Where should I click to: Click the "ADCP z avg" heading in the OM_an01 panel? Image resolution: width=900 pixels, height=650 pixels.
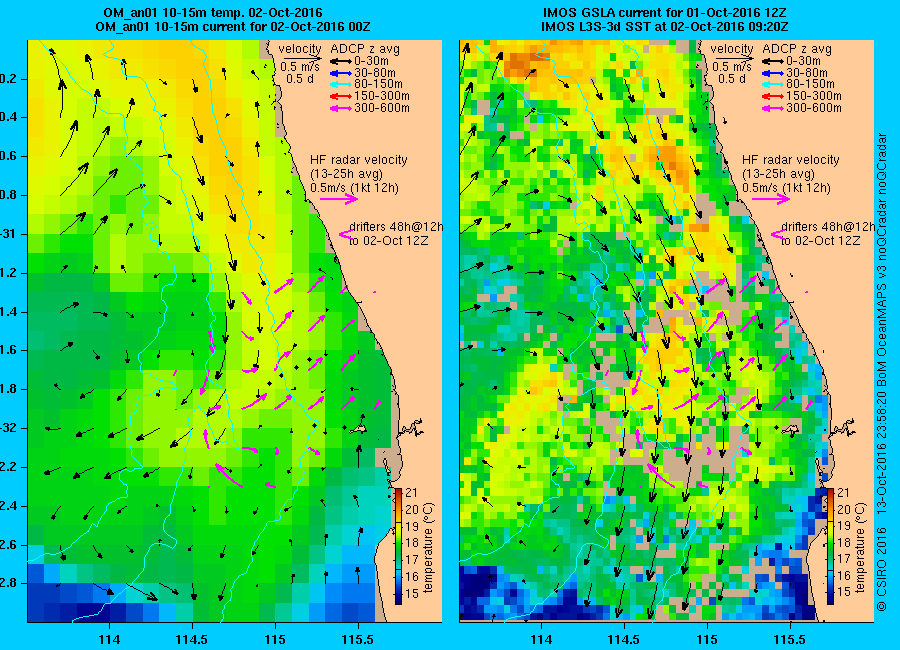click(x=365, y=49)
